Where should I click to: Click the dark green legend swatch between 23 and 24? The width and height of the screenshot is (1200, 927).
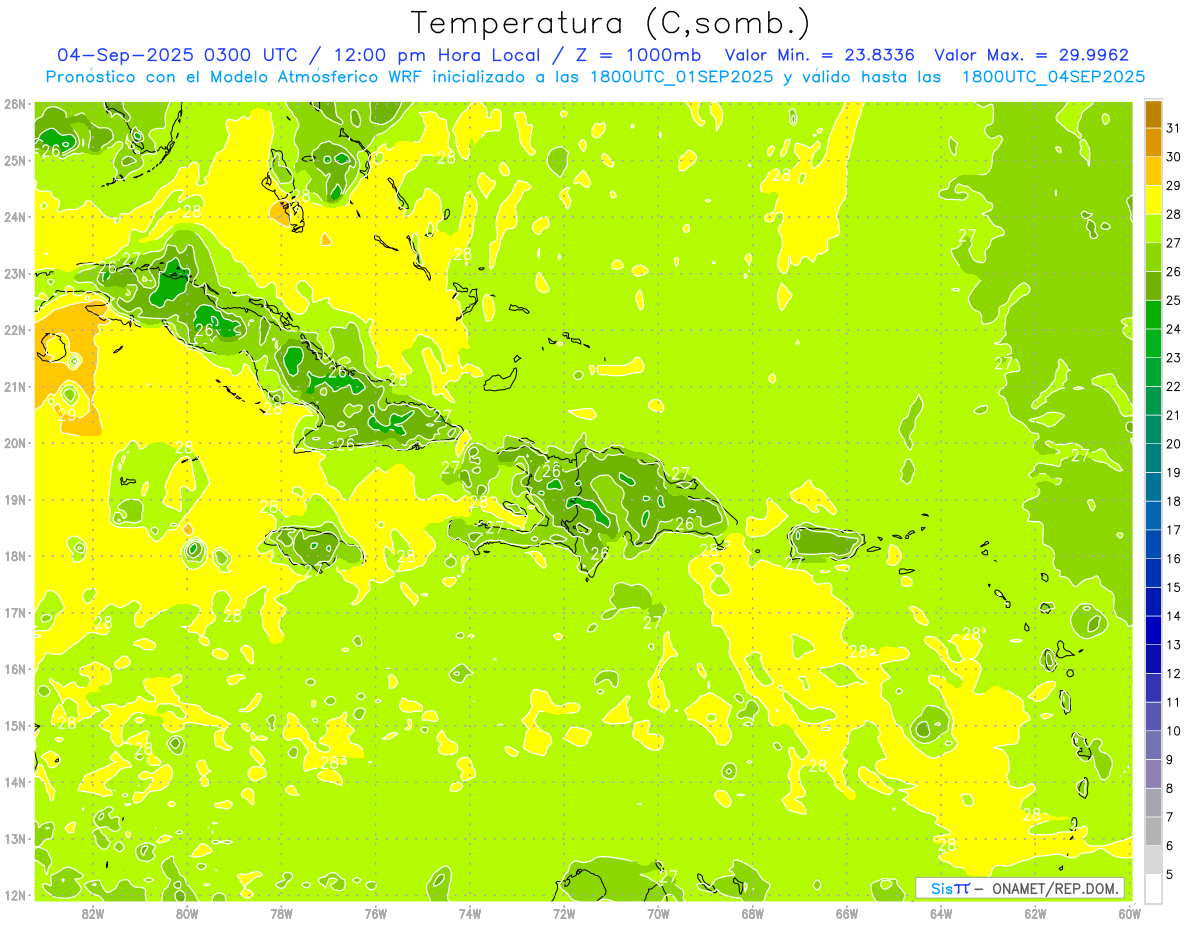(1153, 343)
